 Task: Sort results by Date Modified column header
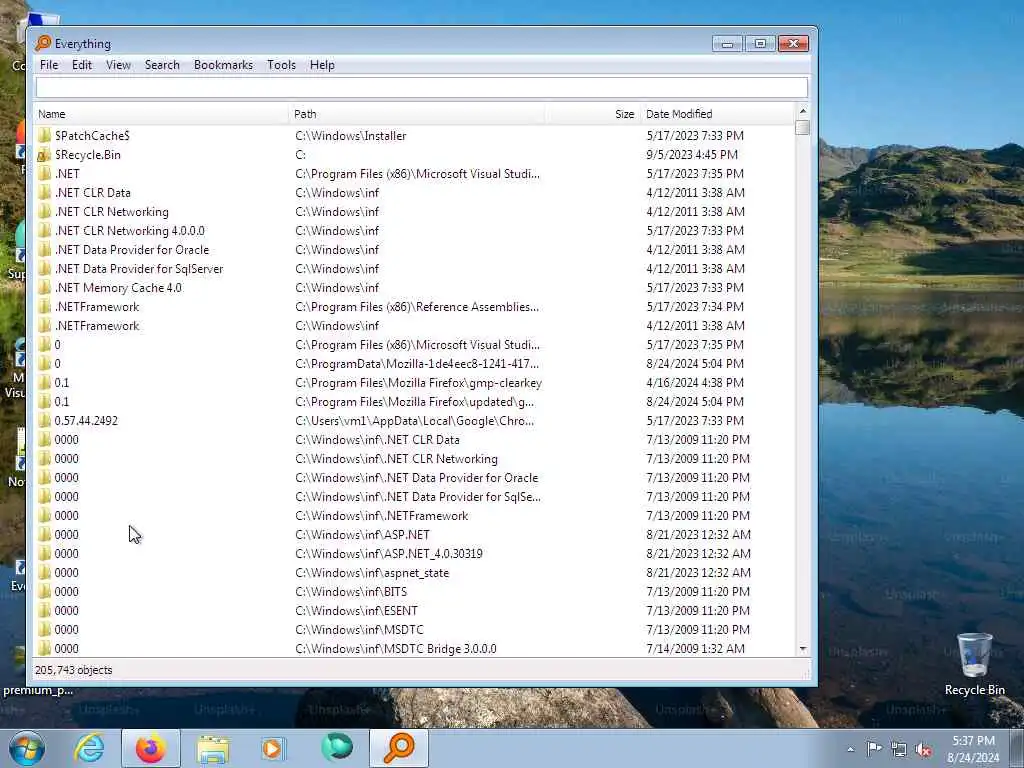pyautogui.click(x=717, y=114)
